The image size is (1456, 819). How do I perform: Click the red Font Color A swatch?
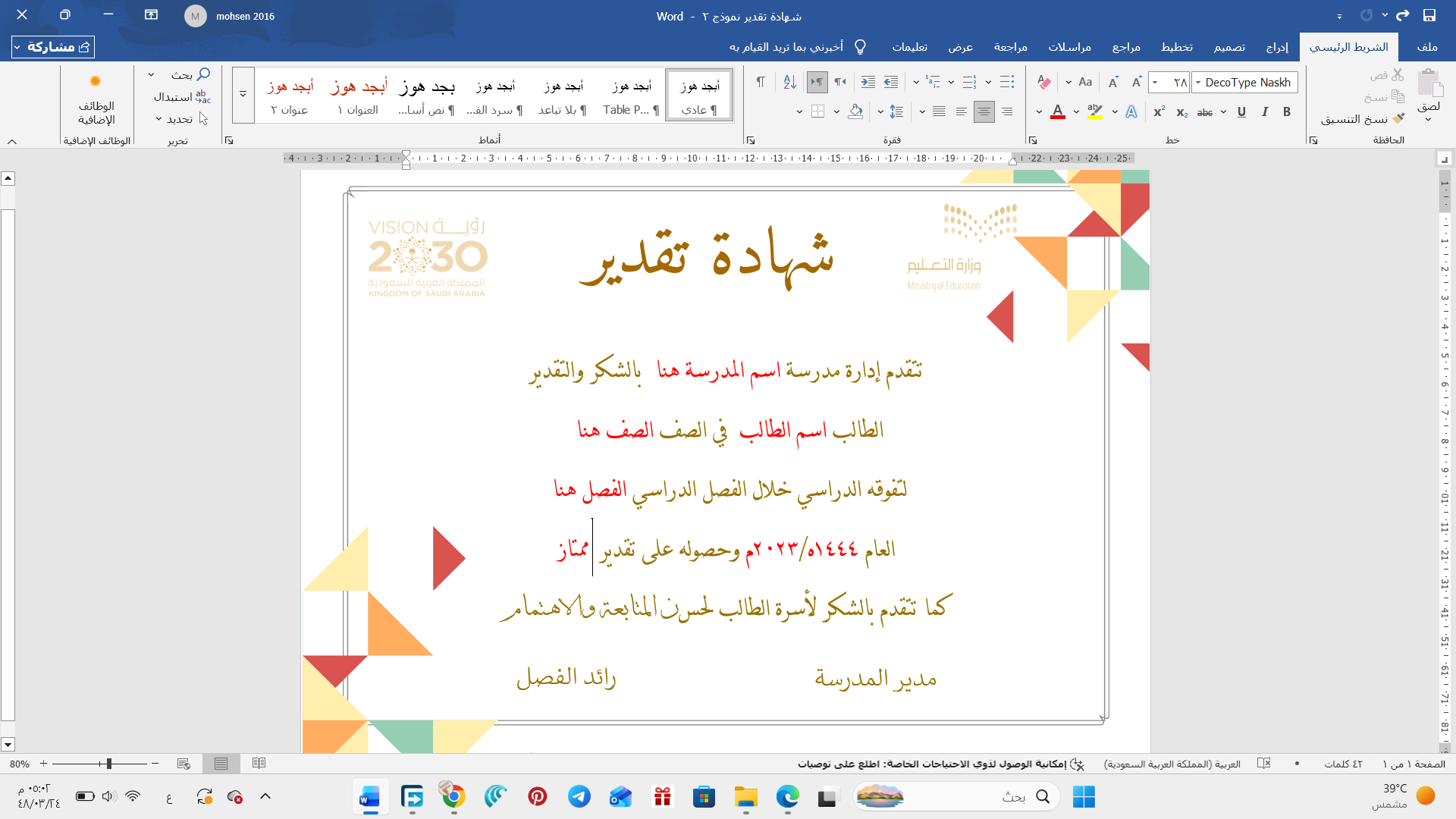click(x=1058, y=111)
